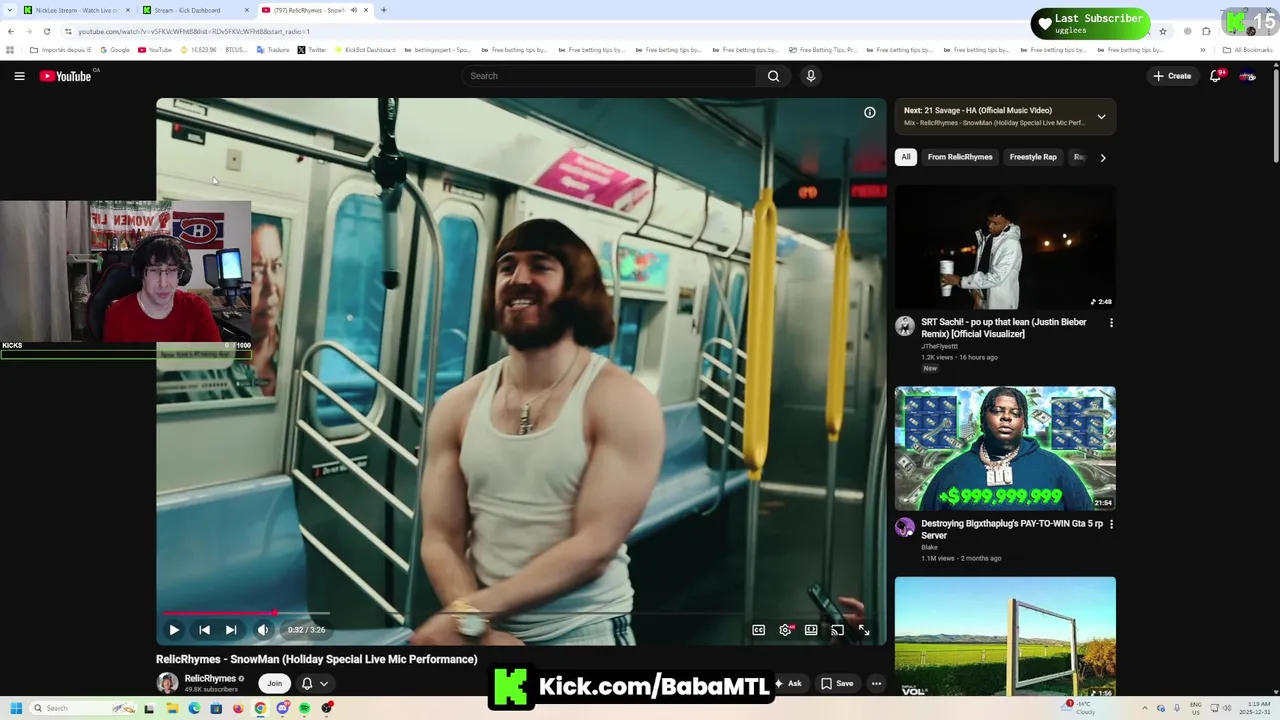
Task: Open the player settings gear
Action: (785, 630)
